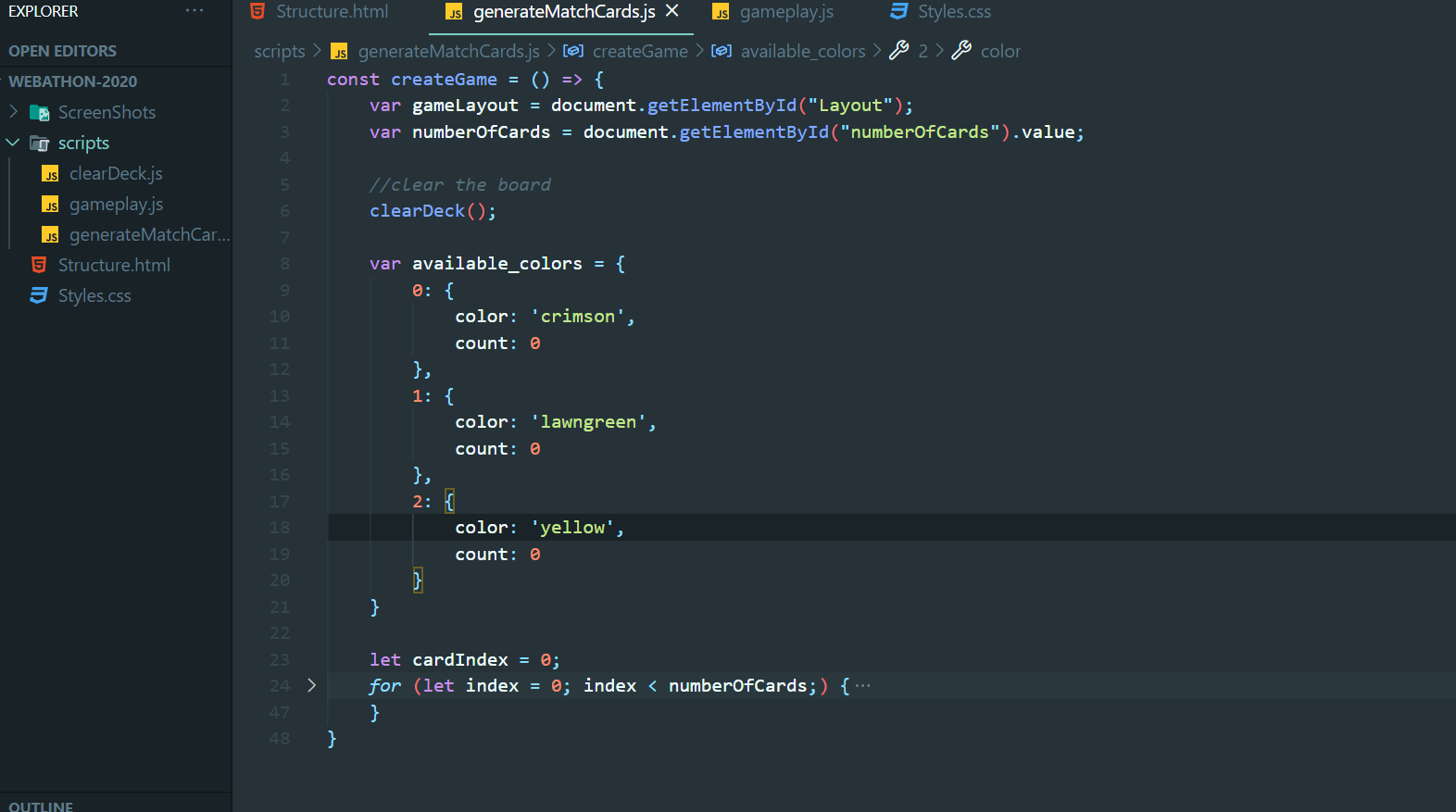The height and width of the screenshot is (812, 1456).
Task: Collapse the WEBATHON-2020 project section
Action: click(x=73, y=81)
